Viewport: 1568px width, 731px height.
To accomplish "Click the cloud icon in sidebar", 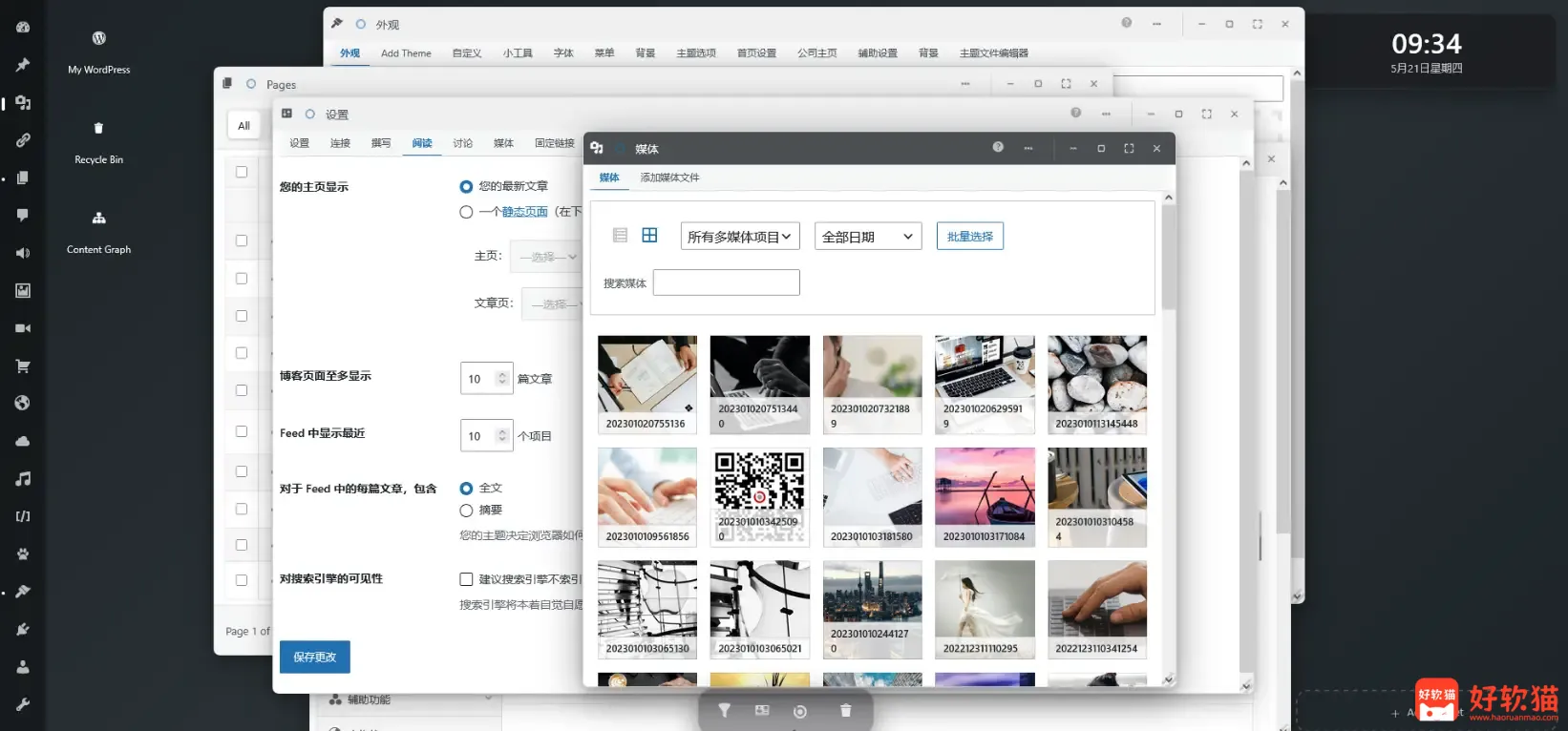I will (x=23, y=441).
